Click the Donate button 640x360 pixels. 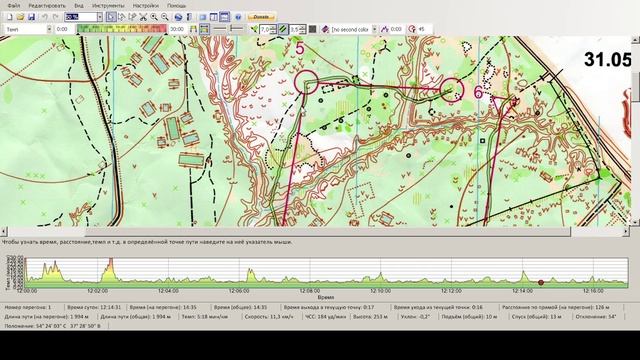(x=262, y=17)
